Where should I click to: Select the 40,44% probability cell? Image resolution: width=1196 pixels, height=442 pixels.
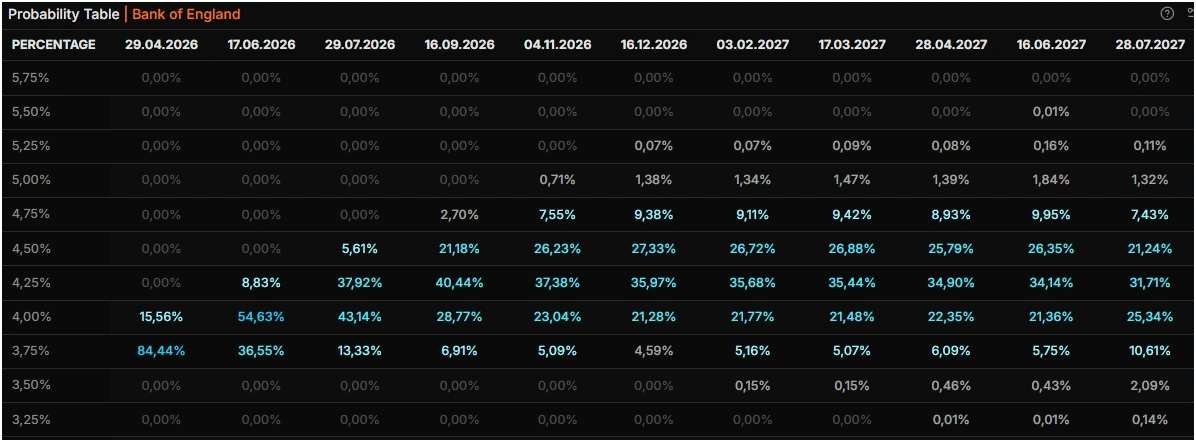(459, 283)
